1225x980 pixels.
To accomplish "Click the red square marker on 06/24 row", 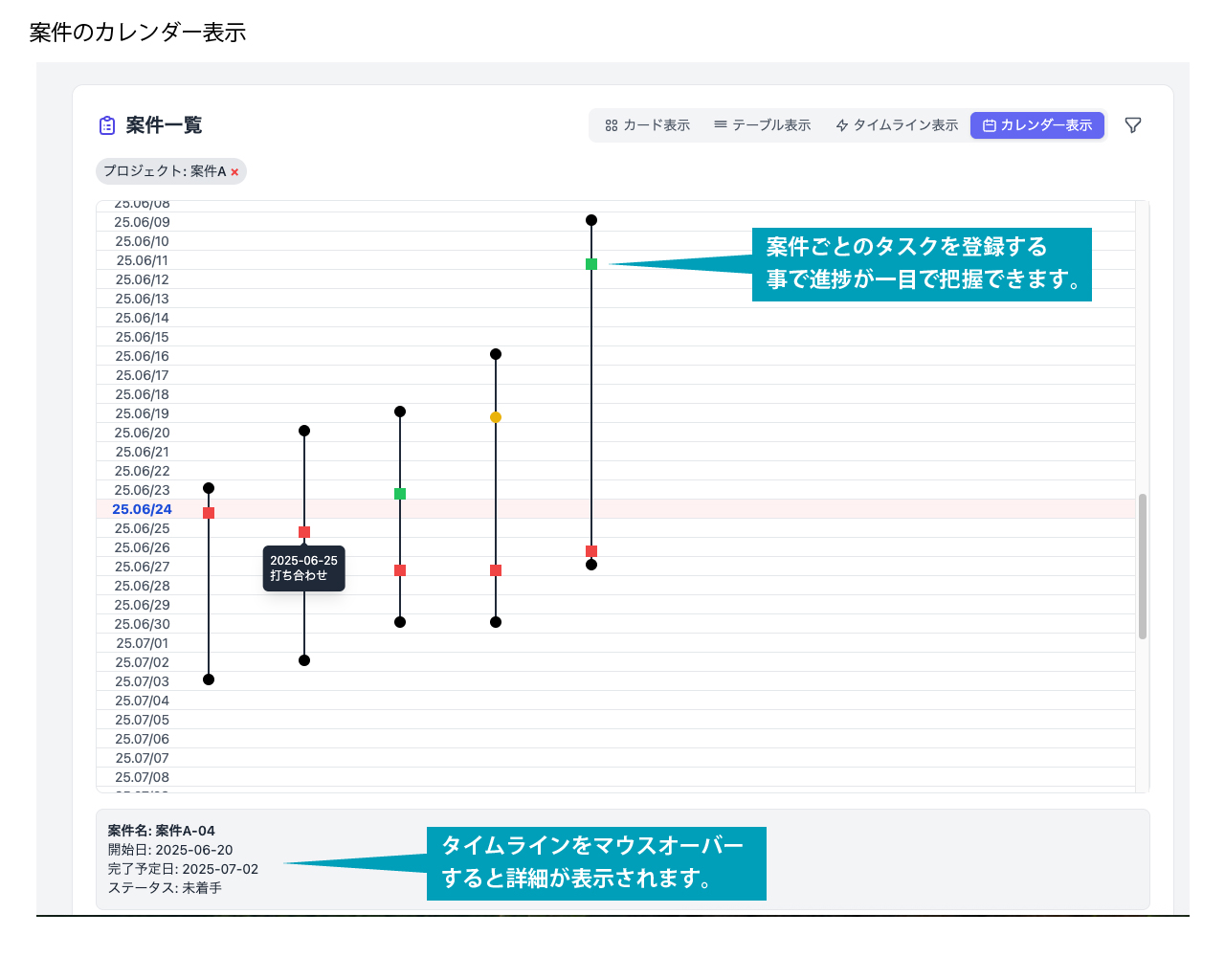I will click(x=209, y=513).
